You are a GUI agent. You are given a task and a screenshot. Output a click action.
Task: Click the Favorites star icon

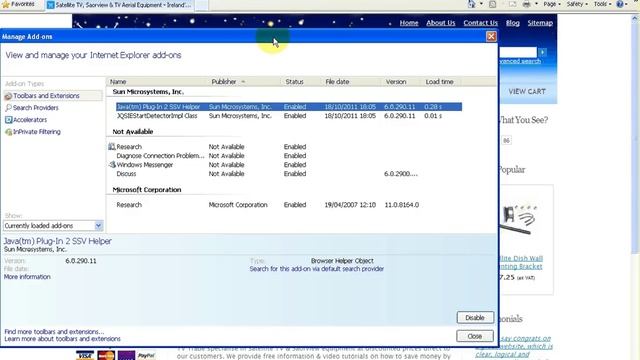pyautogui.click(x=6, y=4)
